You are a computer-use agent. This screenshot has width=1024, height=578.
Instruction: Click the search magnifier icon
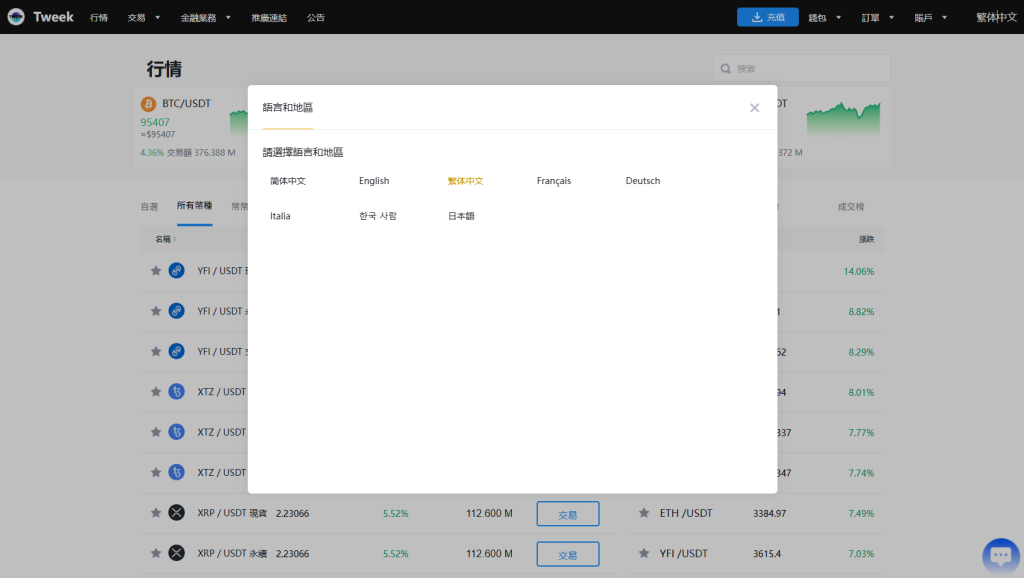click(725, 68)
